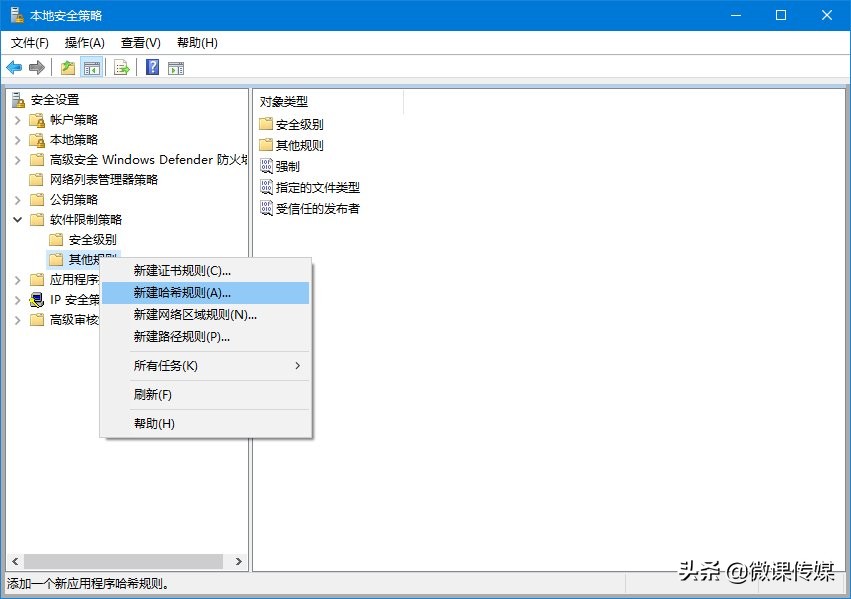Click the Export list toolbar icon
Image resolution: width=851 pixels, height=599 pixels.
coord(122,68)
